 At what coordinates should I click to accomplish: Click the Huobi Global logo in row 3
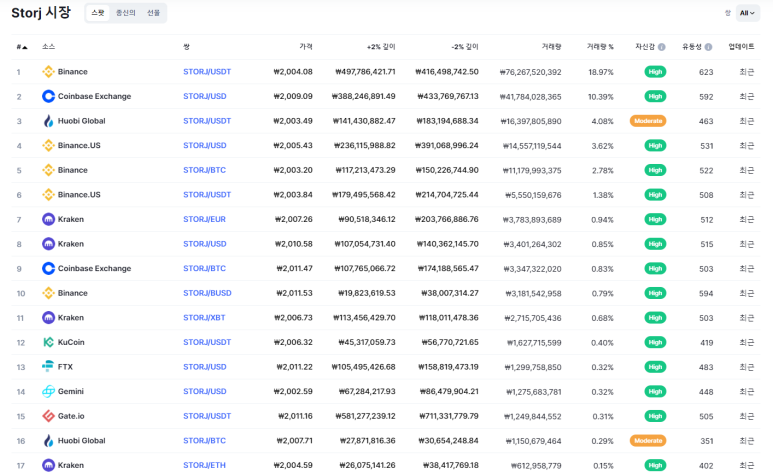click(48, 121)
